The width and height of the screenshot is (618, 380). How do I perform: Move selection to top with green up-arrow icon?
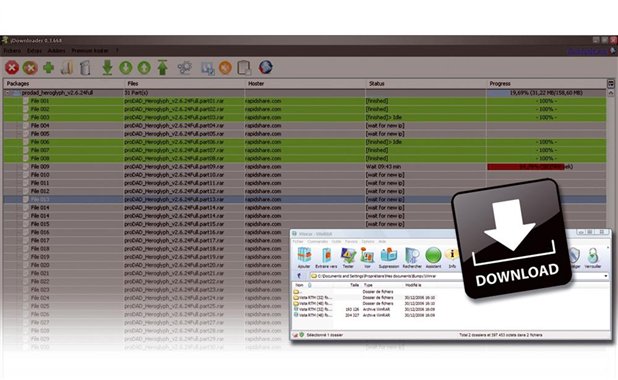coord(162,68)
